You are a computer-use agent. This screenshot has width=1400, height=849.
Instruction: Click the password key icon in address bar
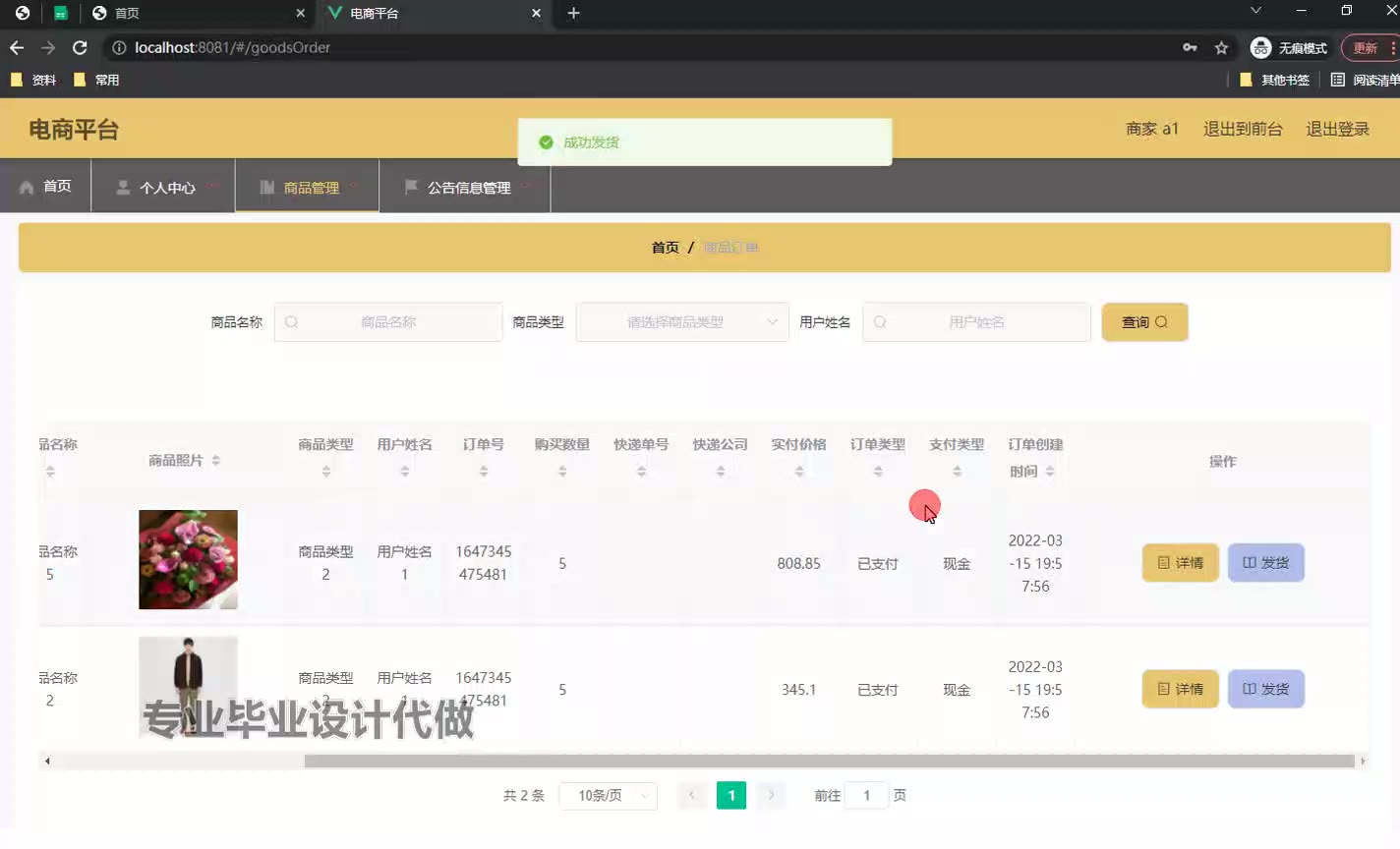1190,47
